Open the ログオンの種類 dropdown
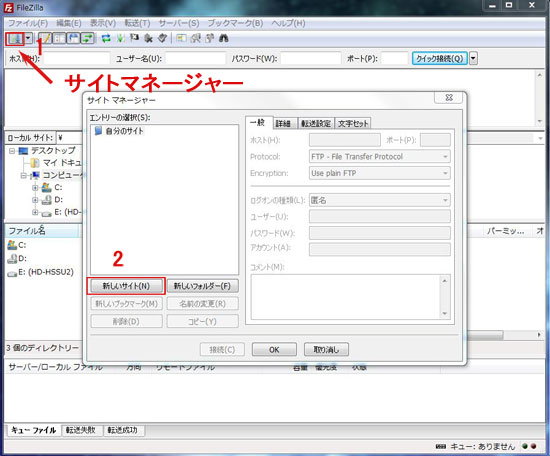Viewport: 550px width, 456px height. (380, 200)
